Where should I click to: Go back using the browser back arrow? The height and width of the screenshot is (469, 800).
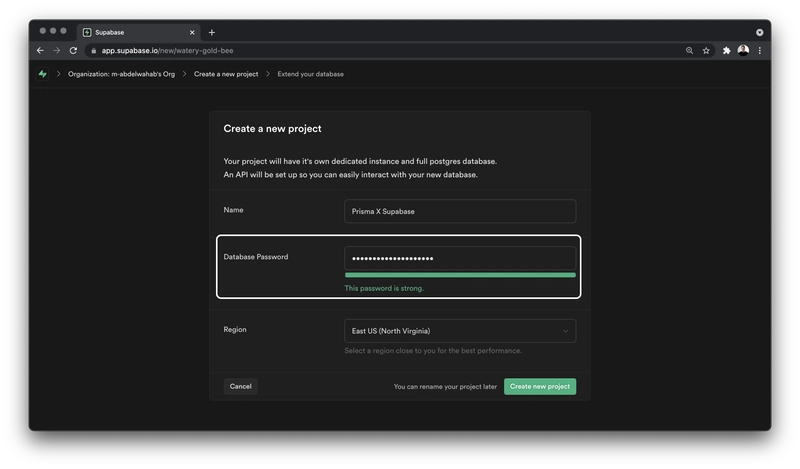click(40, 51)
